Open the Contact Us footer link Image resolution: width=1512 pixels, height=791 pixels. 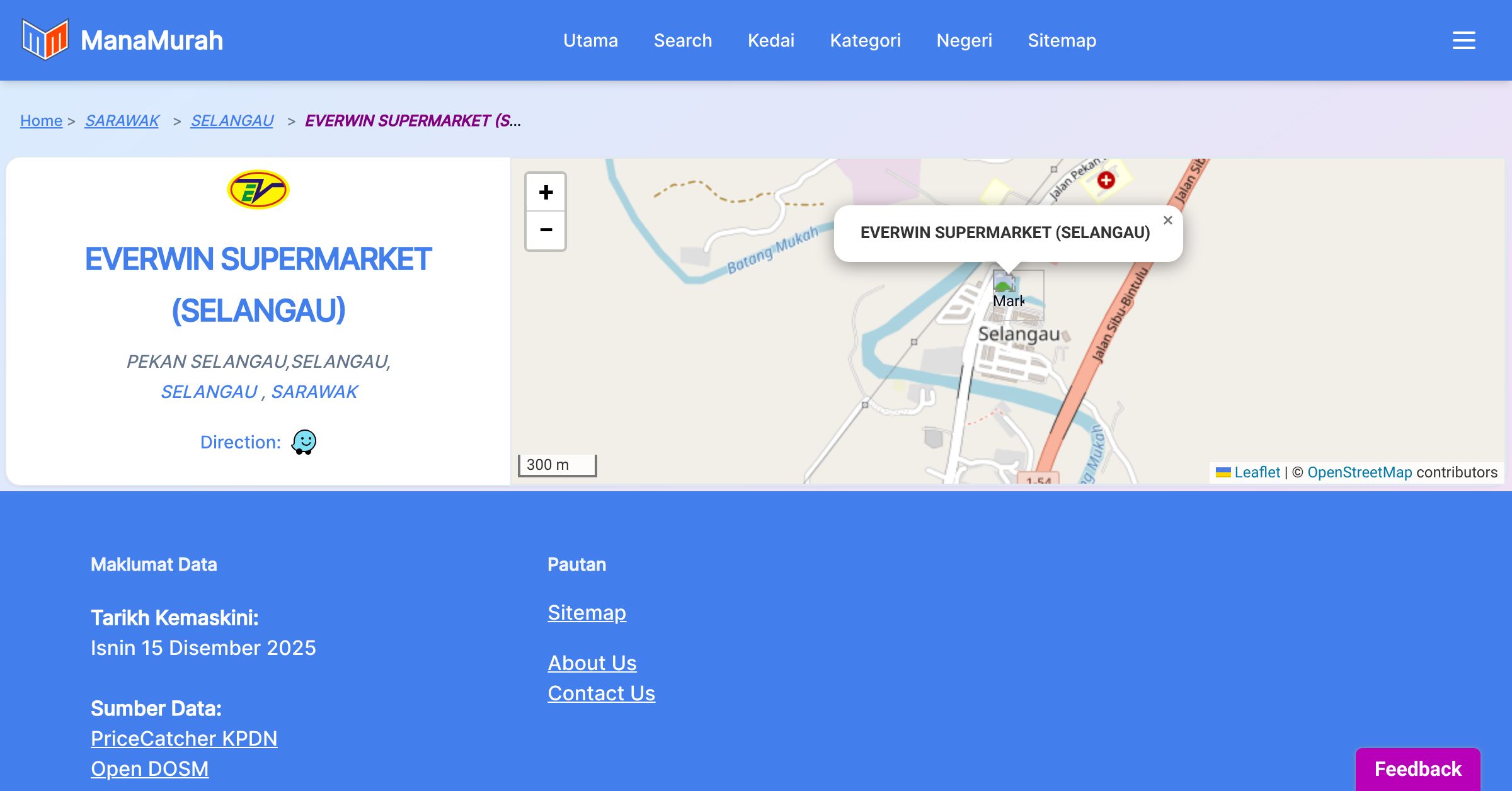tap(601, 693)
